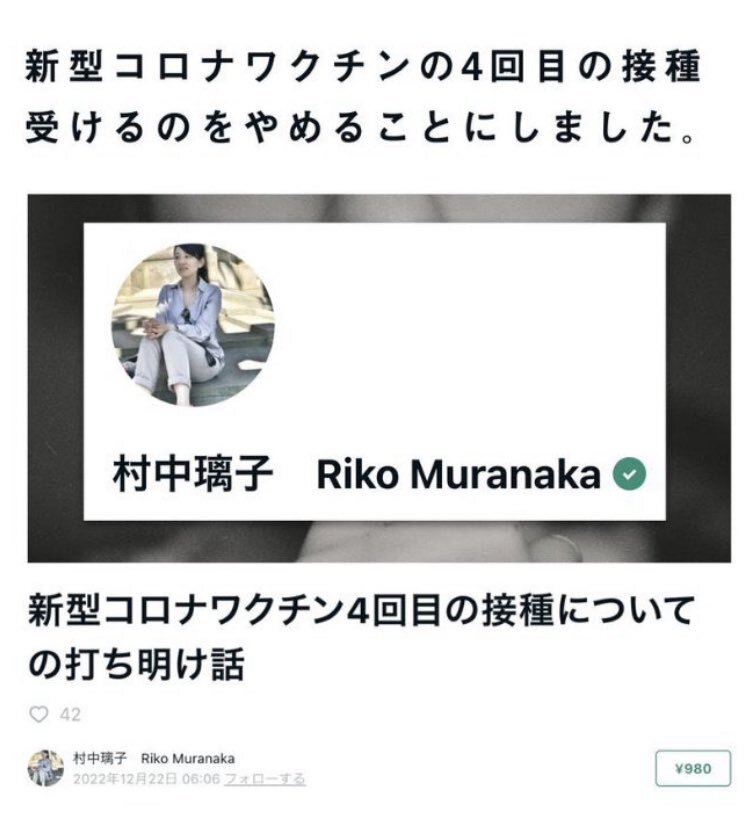Click the large 村中璃子 name in the card
Image resolution: width=750 pixels, height=826 pixels.
pyautogui.click(x=193, y=474)
